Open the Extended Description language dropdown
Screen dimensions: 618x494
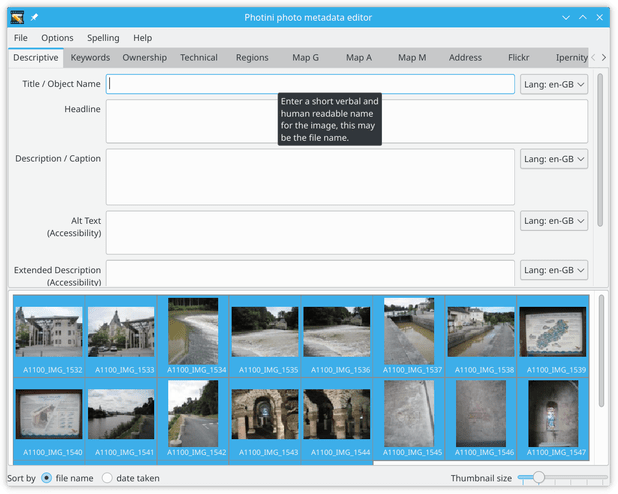click(554, 270)
